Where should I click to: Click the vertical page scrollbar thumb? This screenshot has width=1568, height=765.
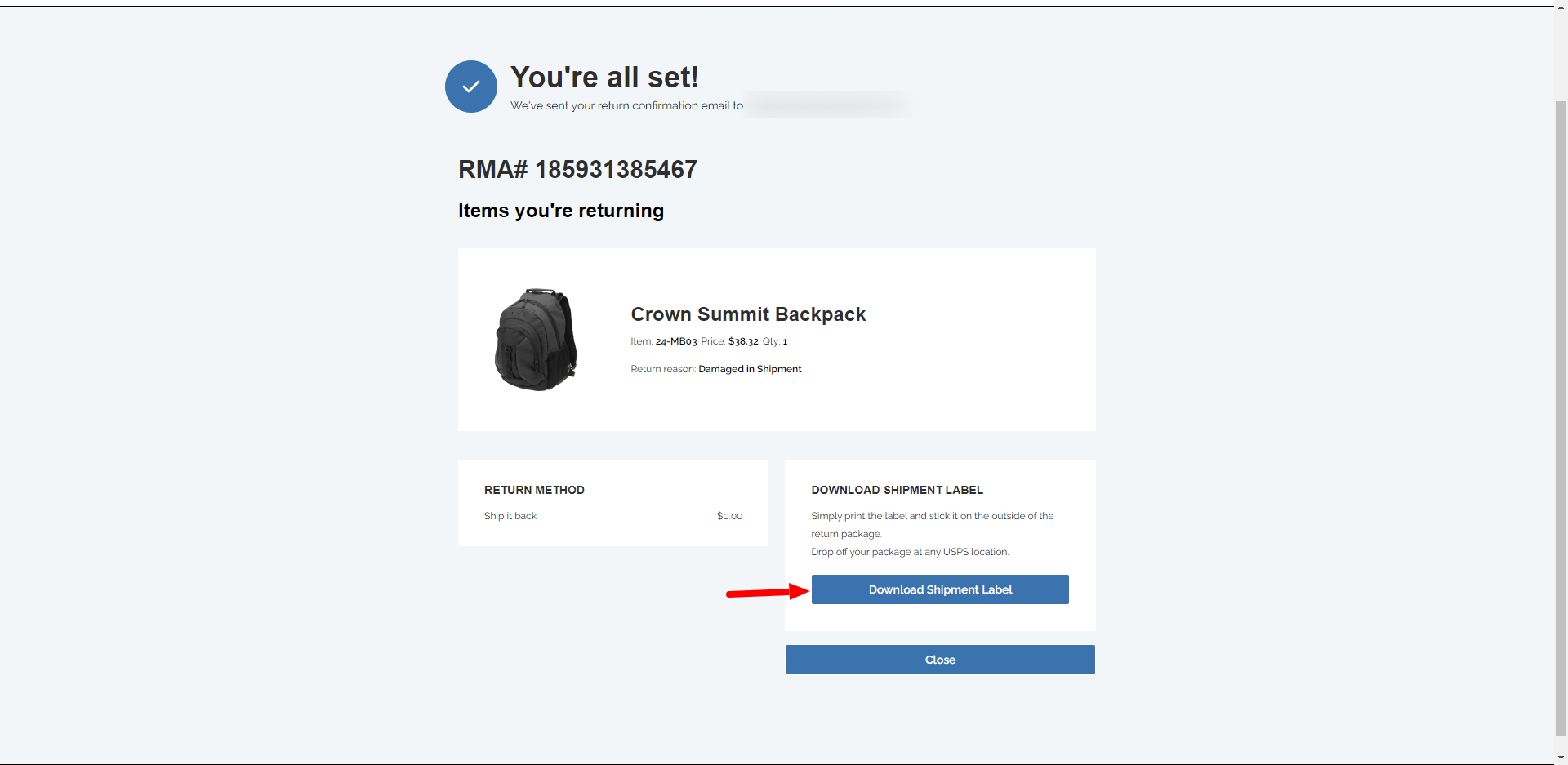(x=1561, y=416)
